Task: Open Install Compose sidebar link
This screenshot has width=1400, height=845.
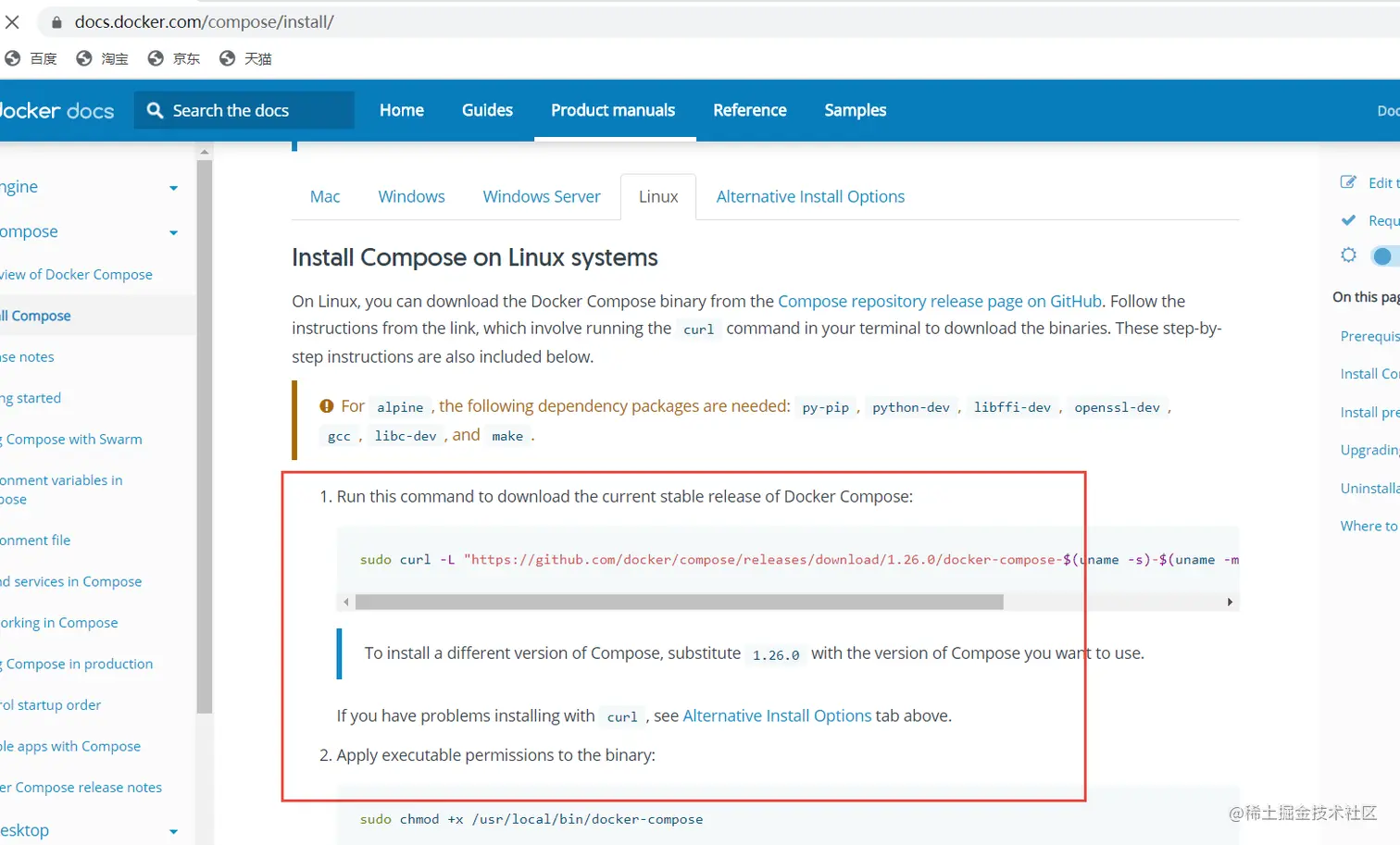Action: tap(35, 316)
